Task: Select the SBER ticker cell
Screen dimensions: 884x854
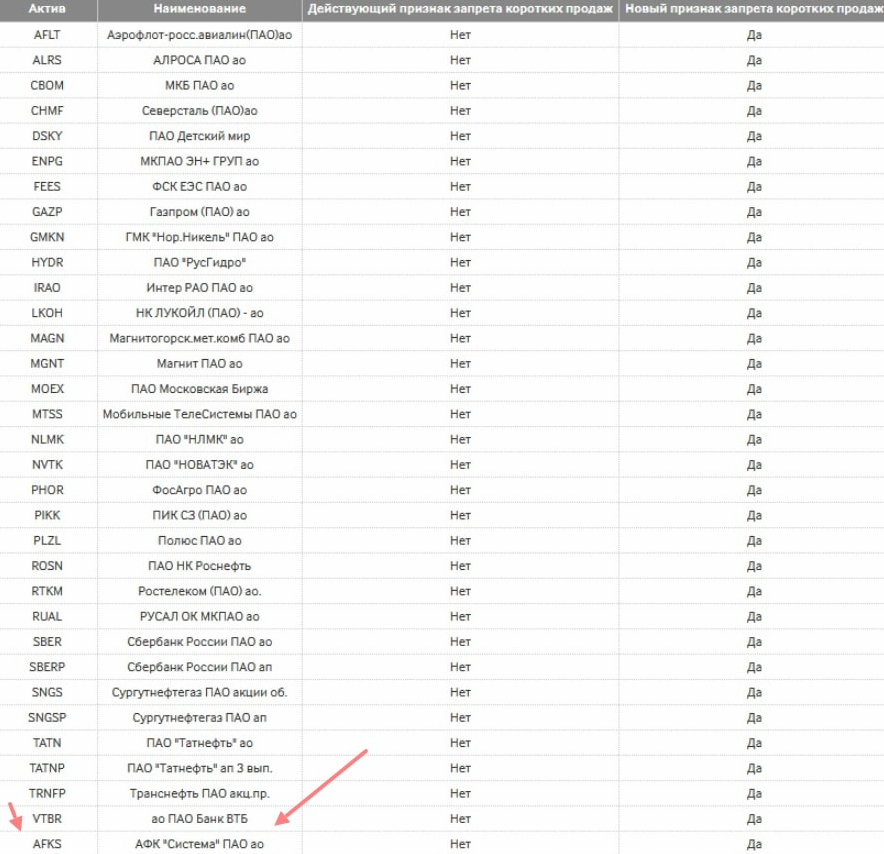Action: [x=47, y=642]
